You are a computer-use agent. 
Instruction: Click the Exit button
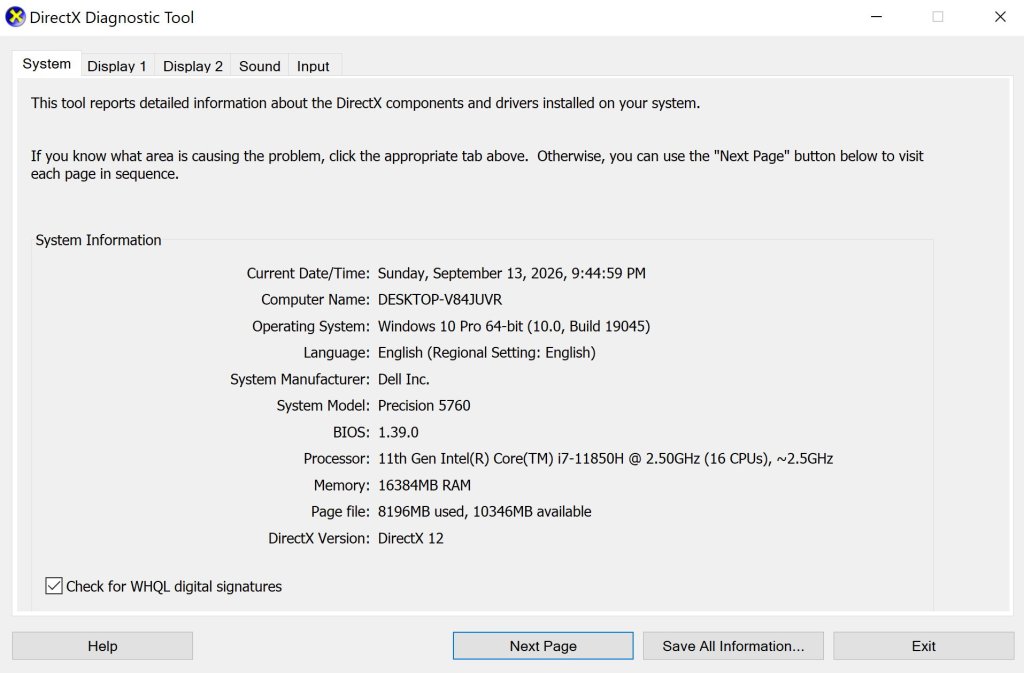point(923,646)
